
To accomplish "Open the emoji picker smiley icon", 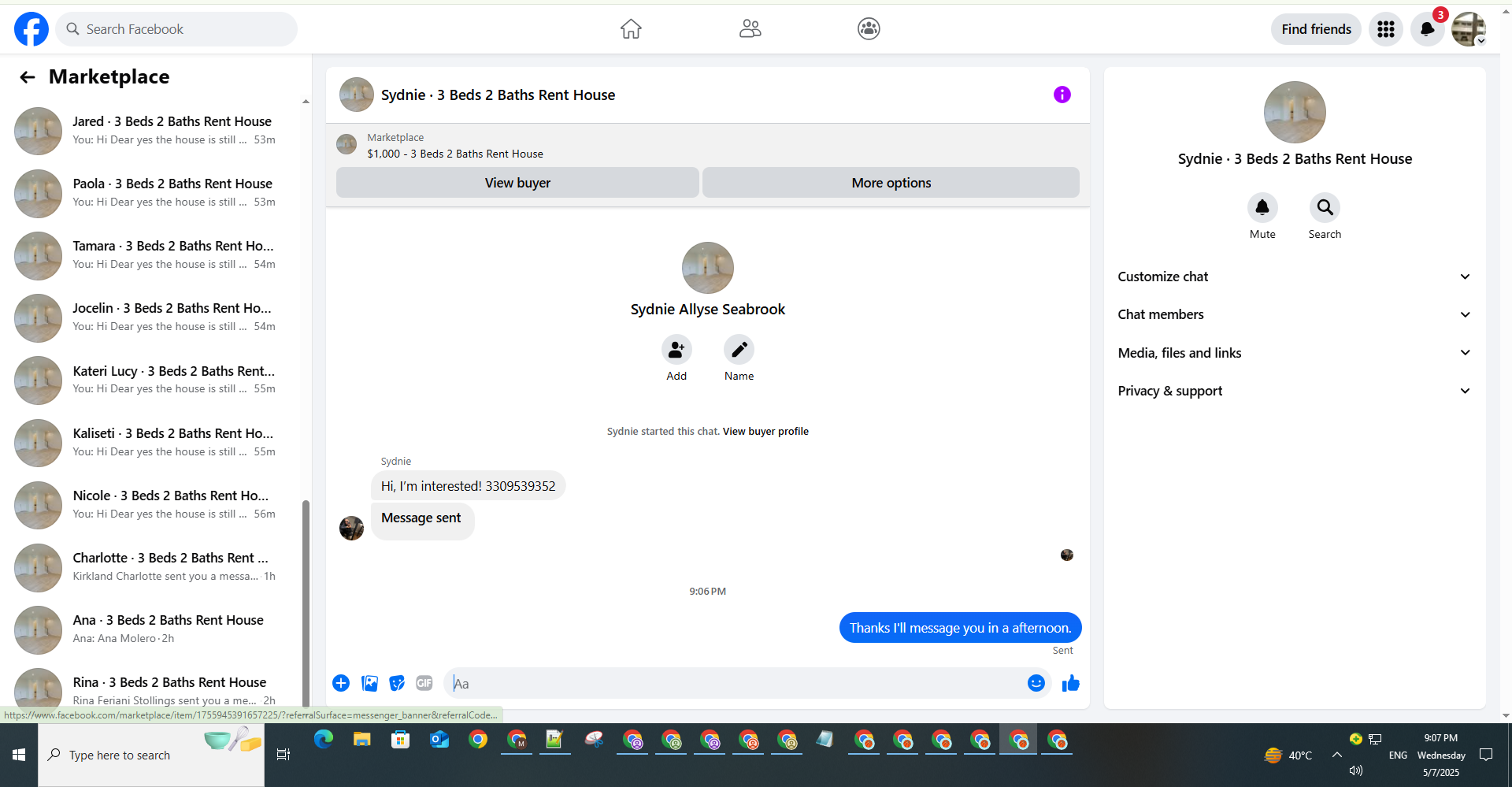I will (x=1036, y=683).
